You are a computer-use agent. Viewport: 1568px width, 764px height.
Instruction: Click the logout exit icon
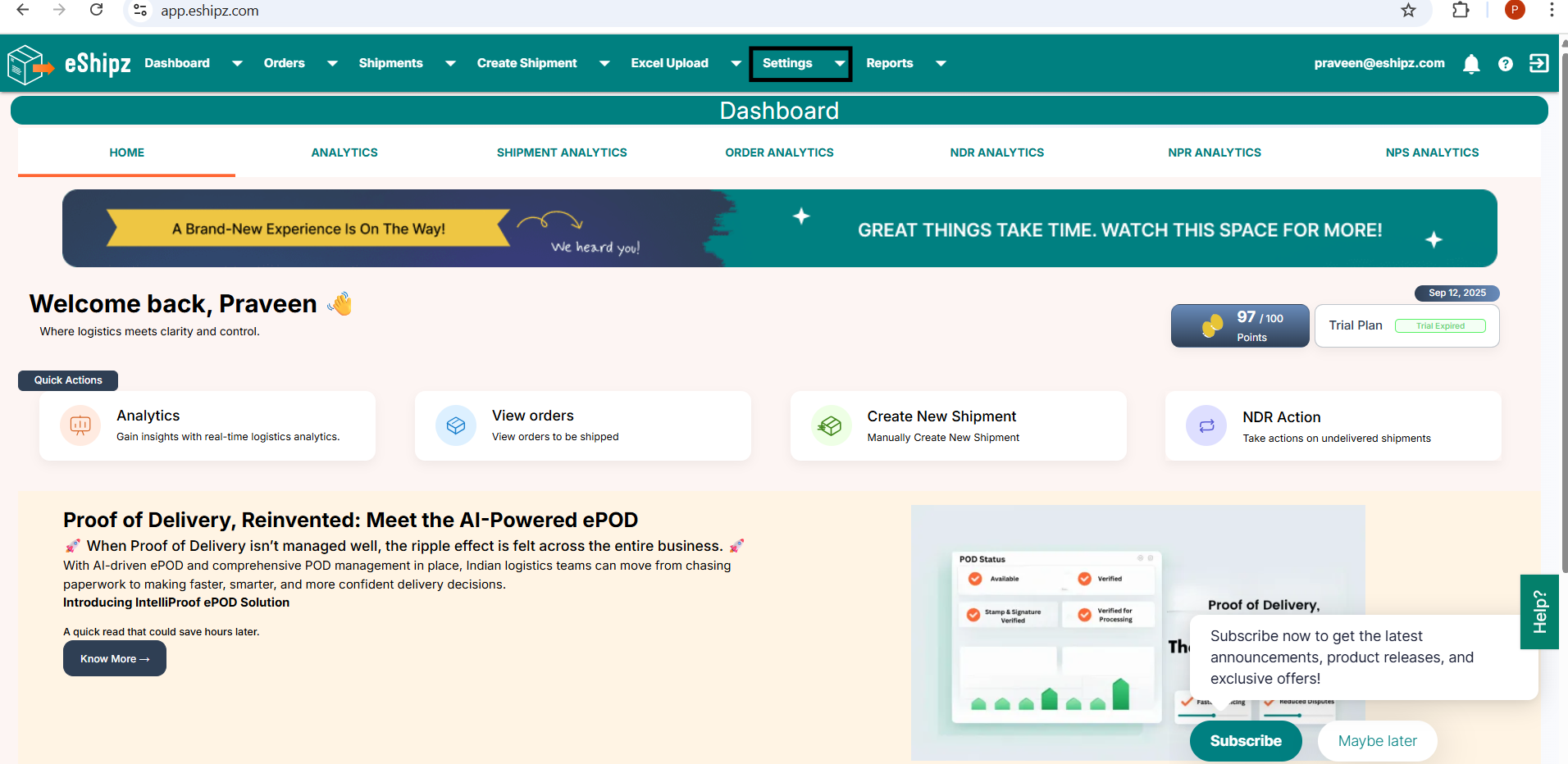pyautogui.click(x=1539, y=63)
